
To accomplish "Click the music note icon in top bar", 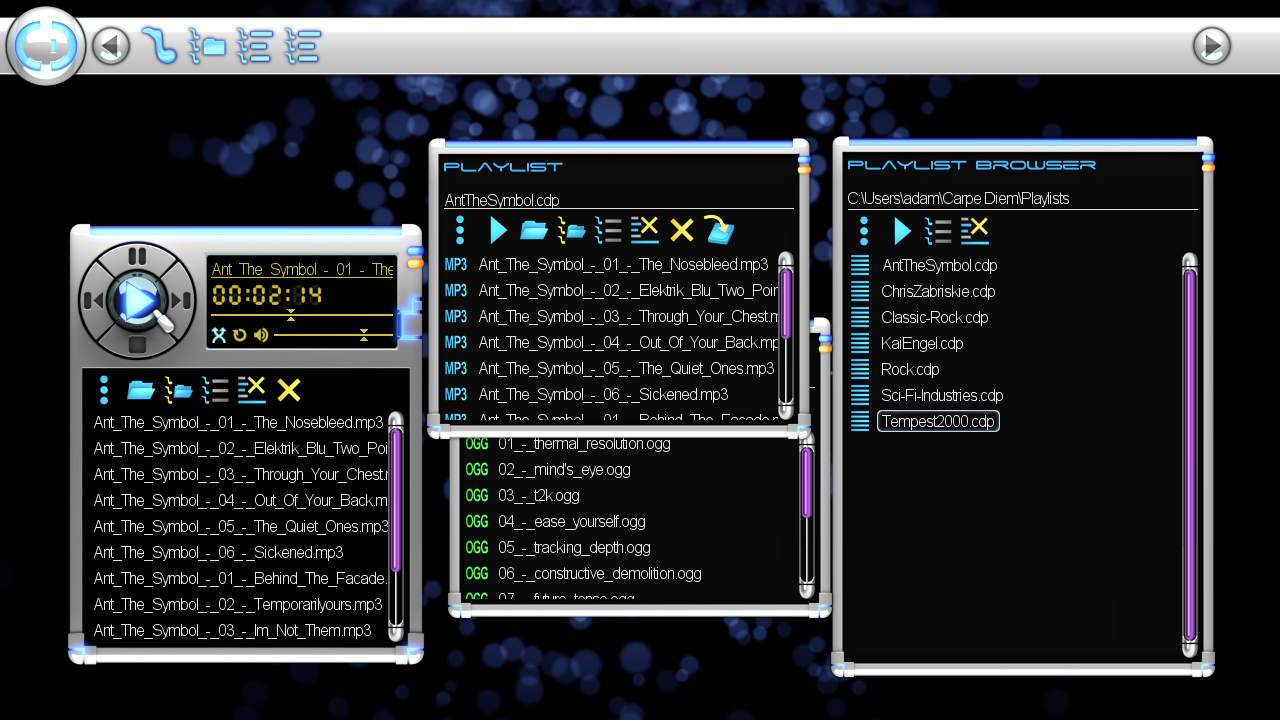I will [159, 46].
